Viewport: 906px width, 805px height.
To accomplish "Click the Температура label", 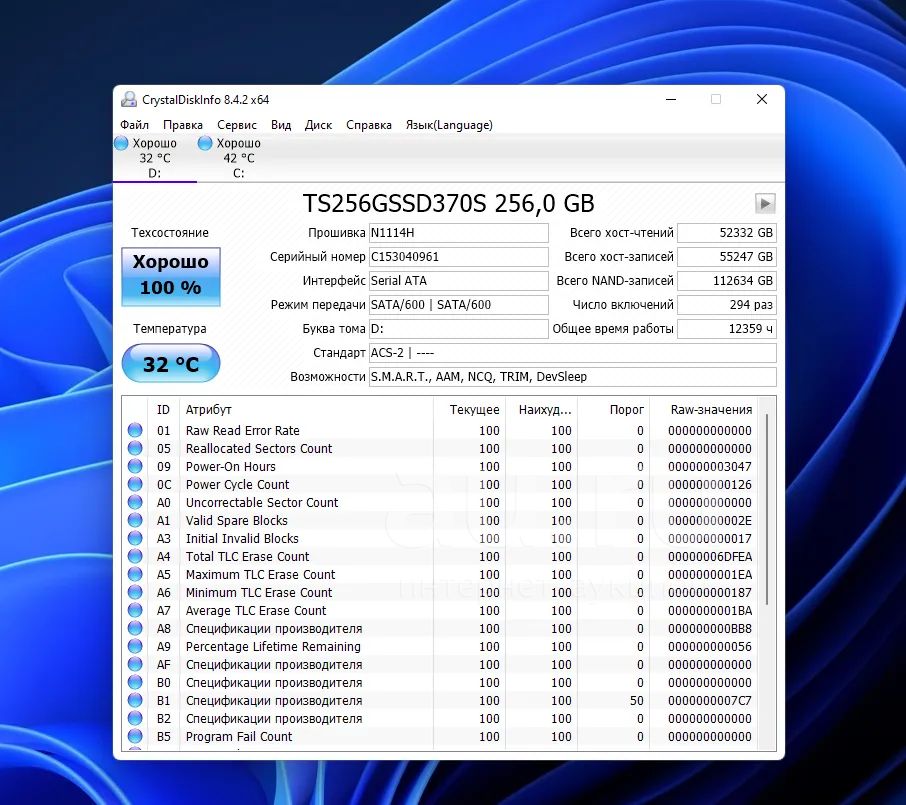I will tap(170, 329).
